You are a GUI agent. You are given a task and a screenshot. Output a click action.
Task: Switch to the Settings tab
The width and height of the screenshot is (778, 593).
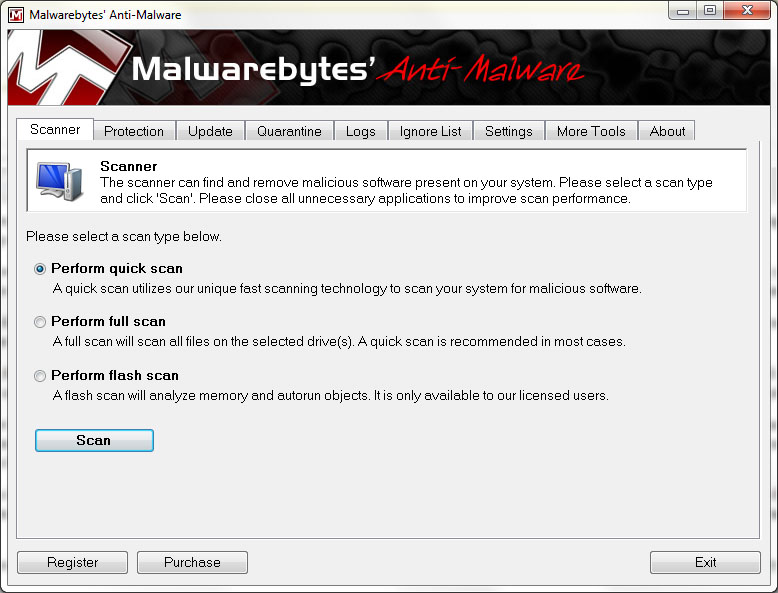point(509,131)
